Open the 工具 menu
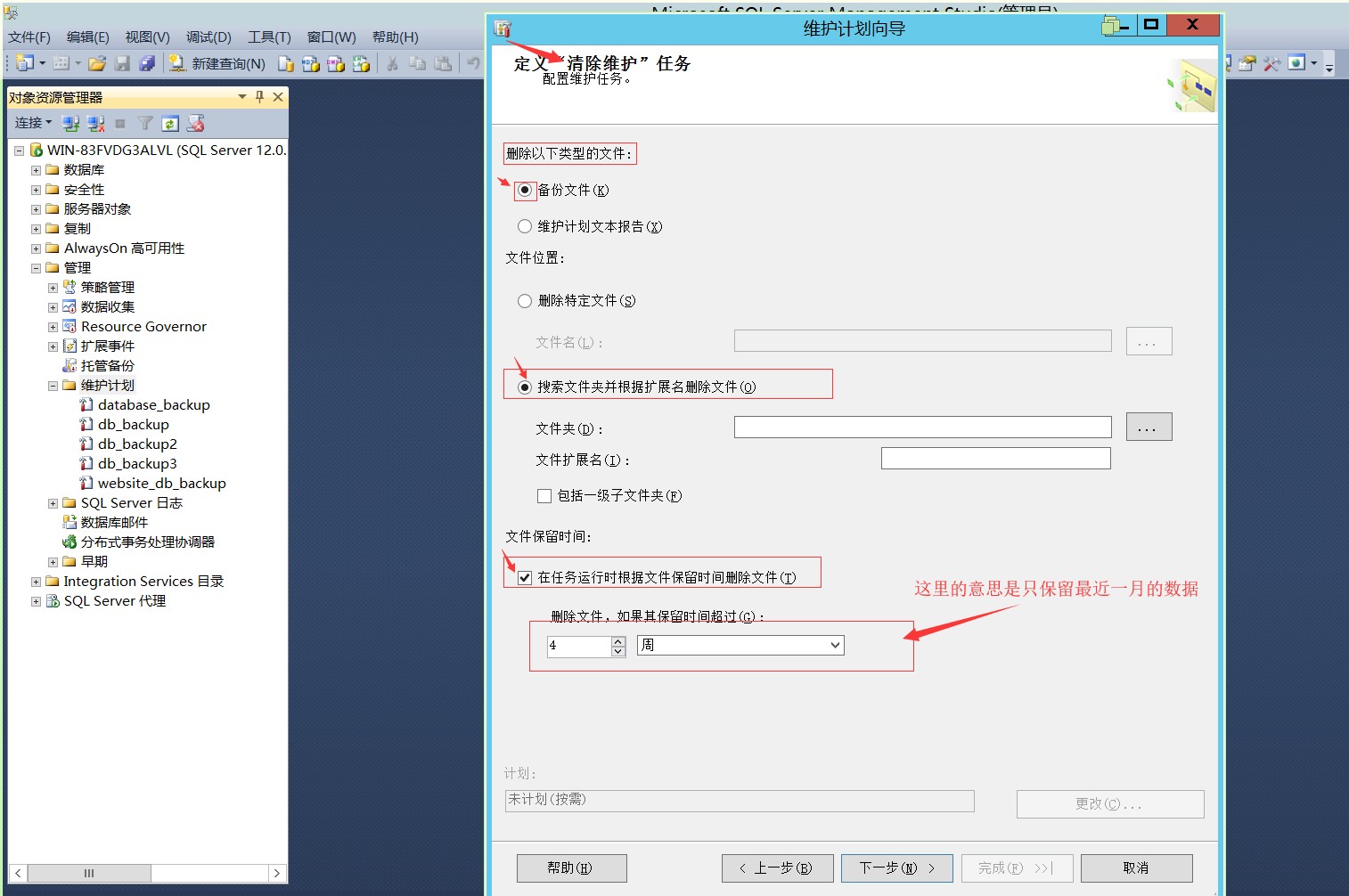This screenshot has height=896, width=1349. pos(268,37)
